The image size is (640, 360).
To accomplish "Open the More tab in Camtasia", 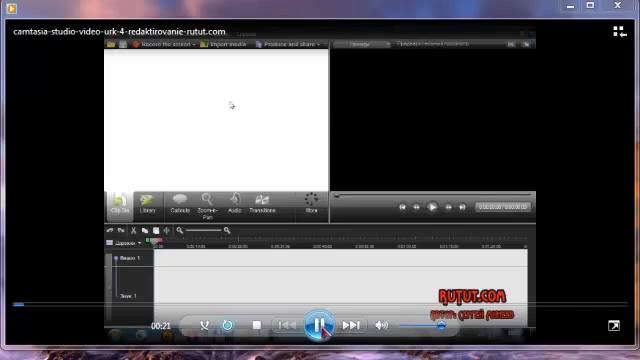I will (x=311, y=204).
